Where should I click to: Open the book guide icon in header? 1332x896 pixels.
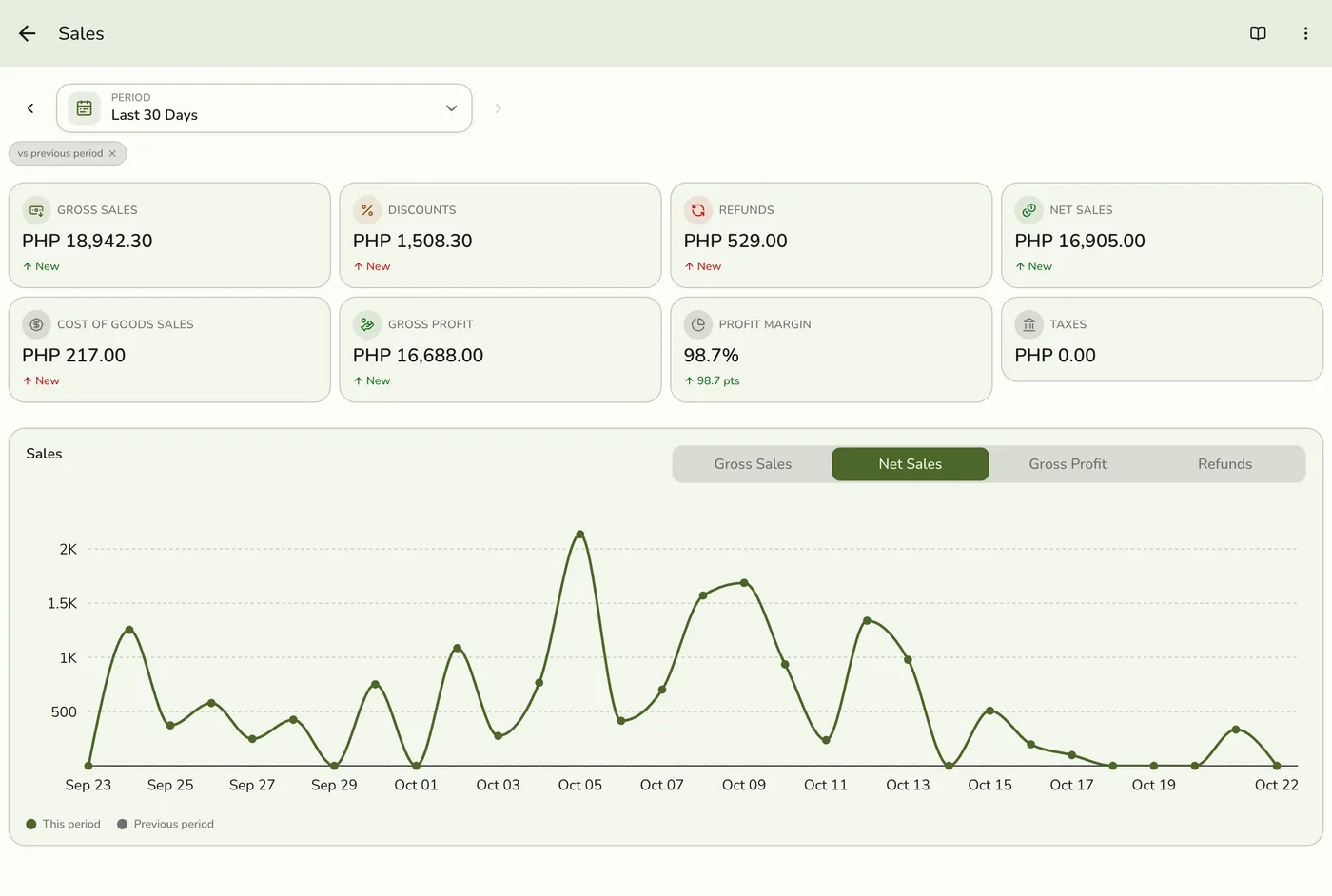coord(1258,33)
